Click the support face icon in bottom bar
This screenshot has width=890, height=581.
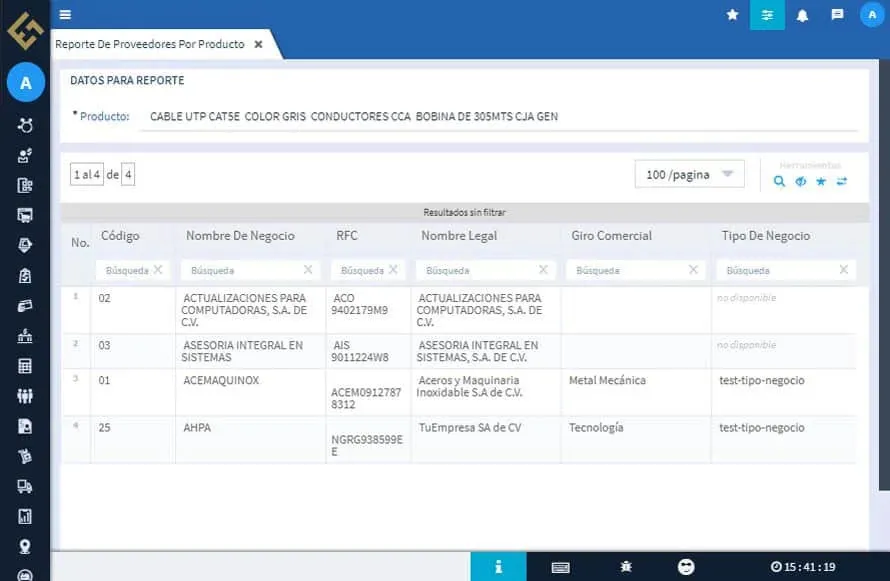[x=686, y=566]
